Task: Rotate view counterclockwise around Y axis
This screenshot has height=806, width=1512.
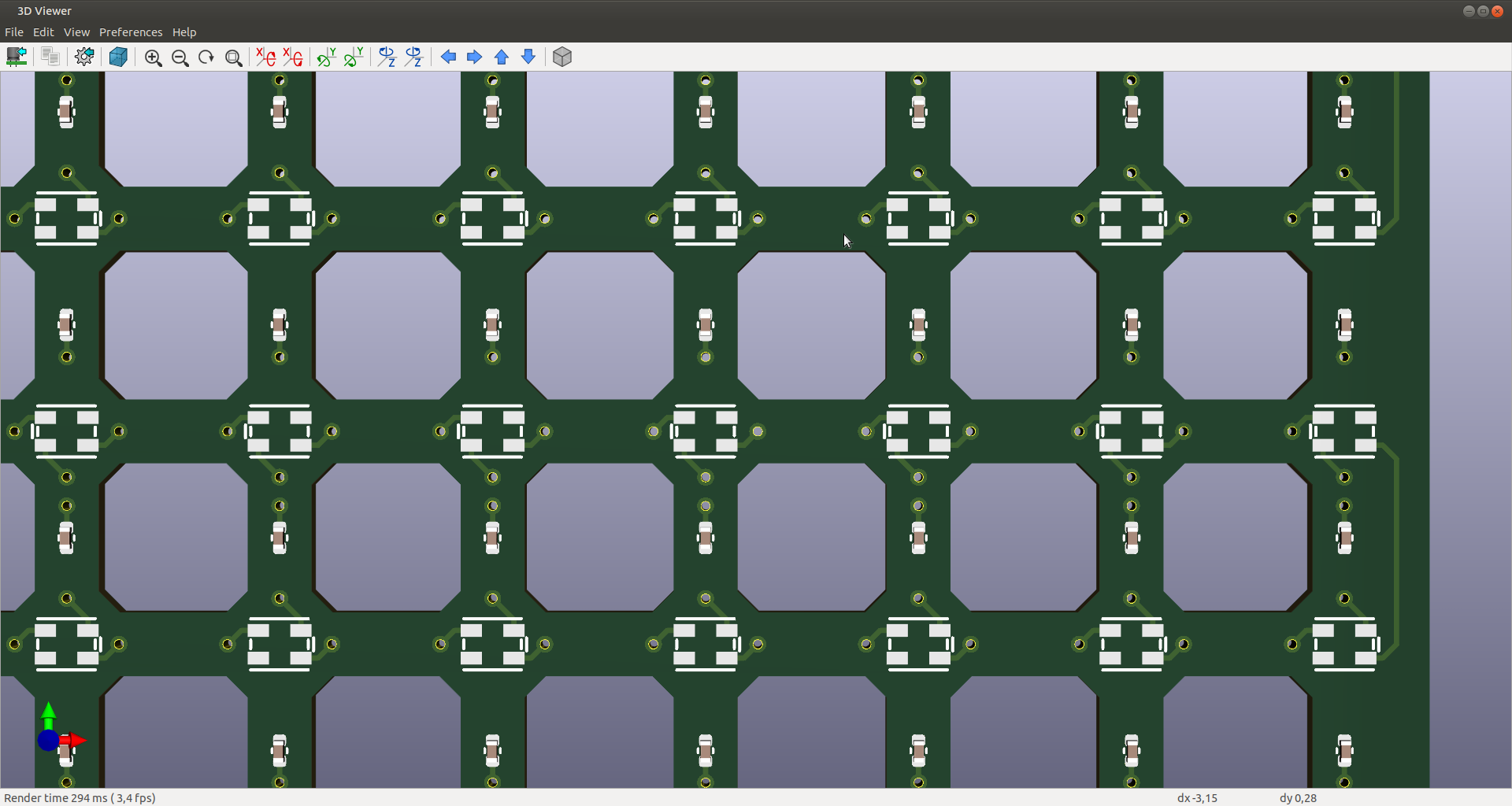Action: (x=353, y=57)
